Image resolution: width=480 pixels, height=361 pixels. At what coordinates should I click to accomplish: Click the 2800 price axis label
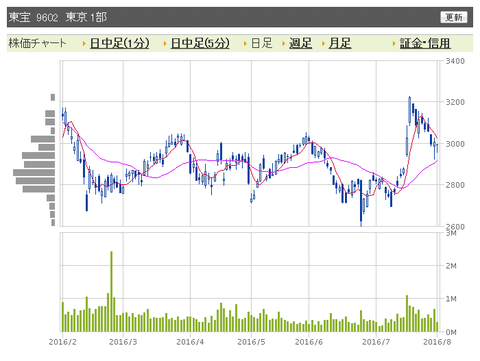455,185
